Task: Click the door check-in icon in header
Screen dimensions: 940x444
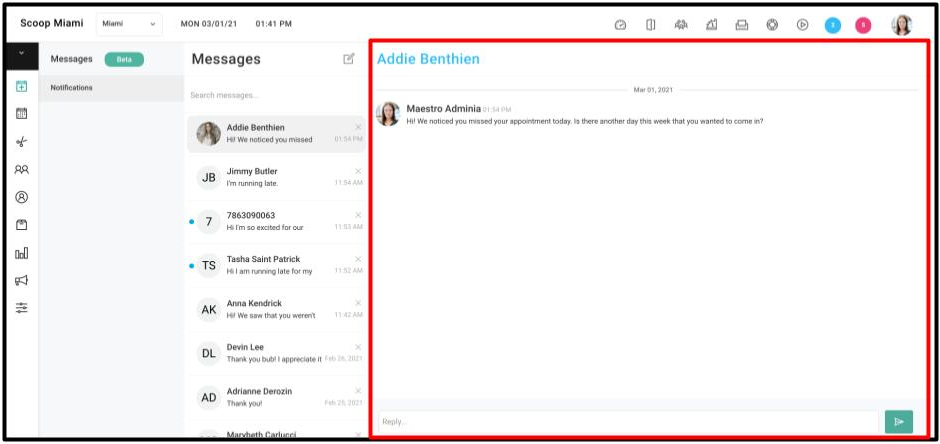Action: pos(650,25)
